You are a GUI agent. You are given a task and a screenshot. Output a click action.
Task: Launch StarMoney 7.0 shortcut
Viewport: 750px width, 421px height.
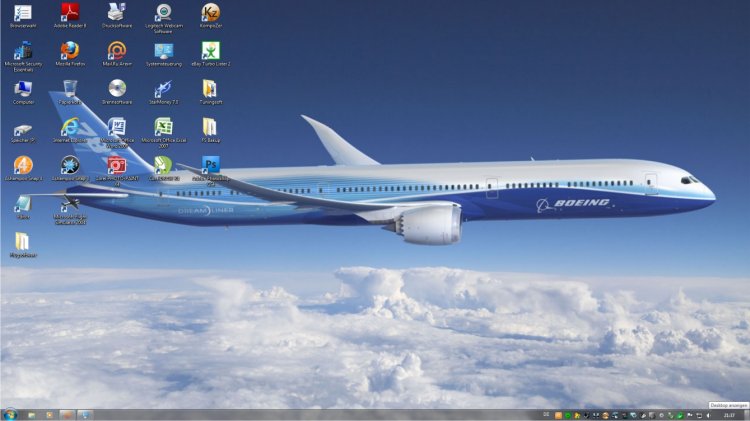(x=164, y=92)
